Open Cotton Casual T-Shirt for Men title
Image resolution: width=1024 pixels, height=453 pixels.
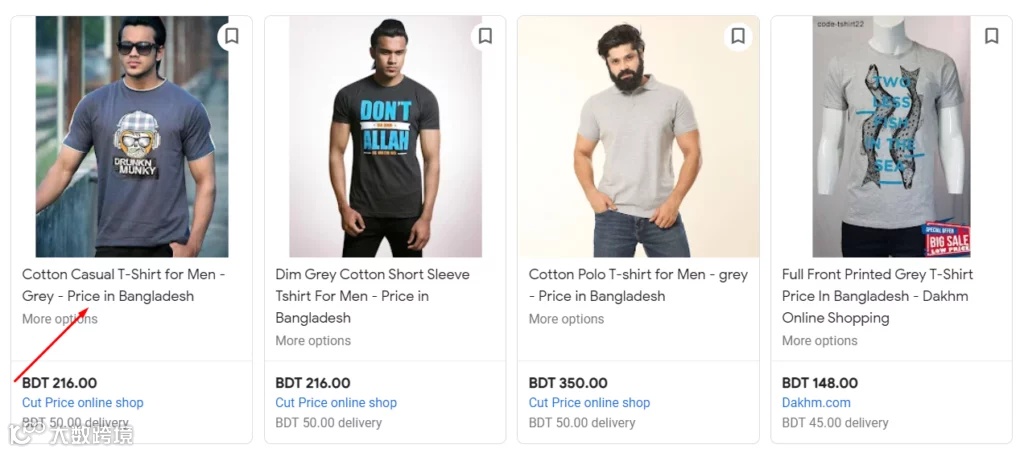123,285
